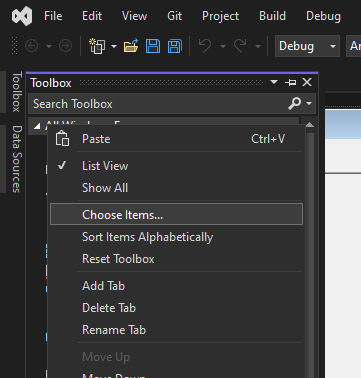
Task: Click the Search Toolbox magnifier icon
Action: point(294,104)
